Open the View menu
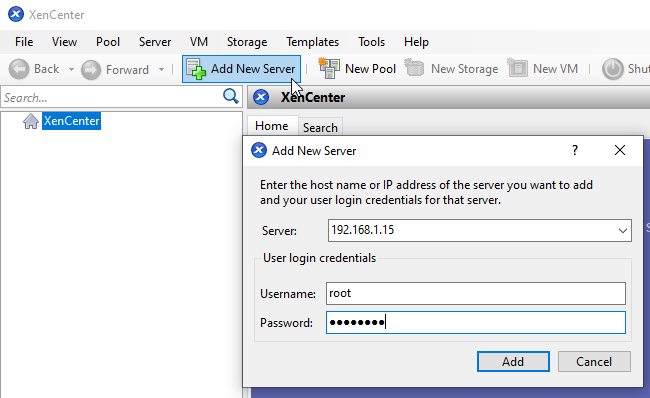 (x=64, y=42)
